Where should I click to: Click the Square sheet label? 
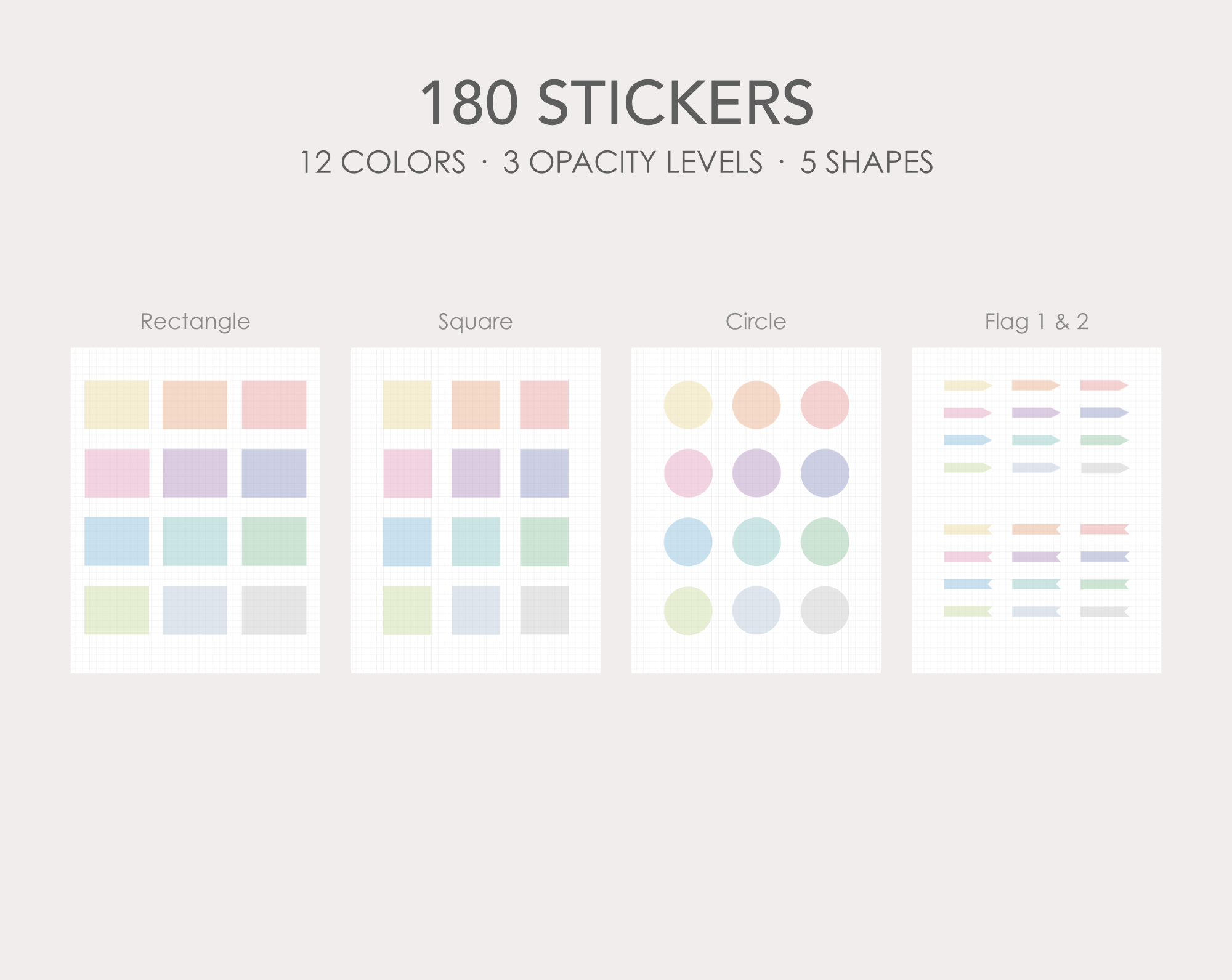(476, 322)
